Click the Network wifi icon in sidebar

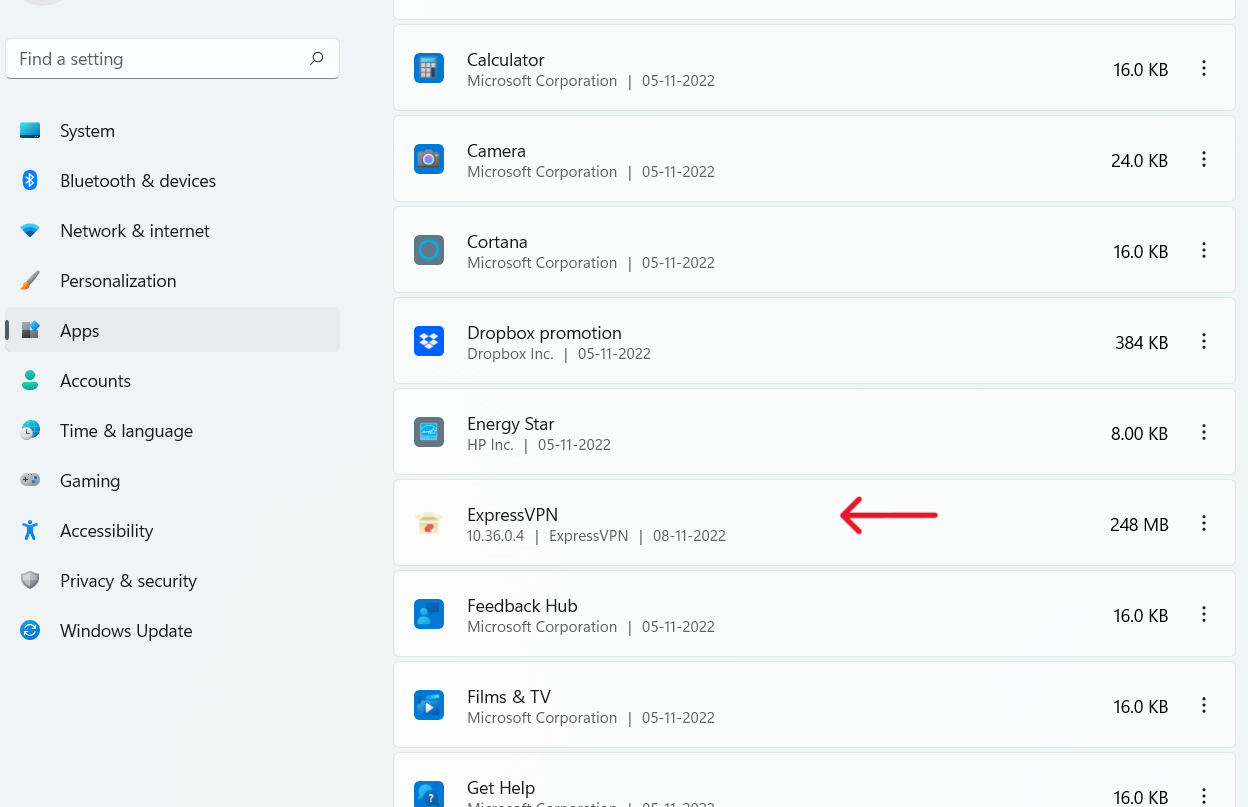tap(30, 231)
